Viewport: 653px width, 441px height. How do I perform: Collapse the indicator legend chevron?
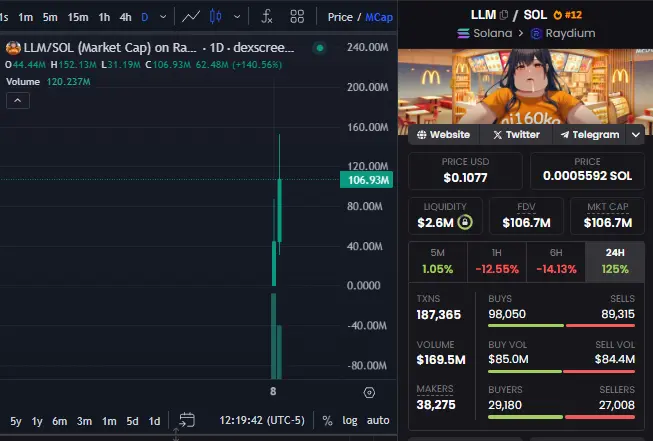[17, 101]
